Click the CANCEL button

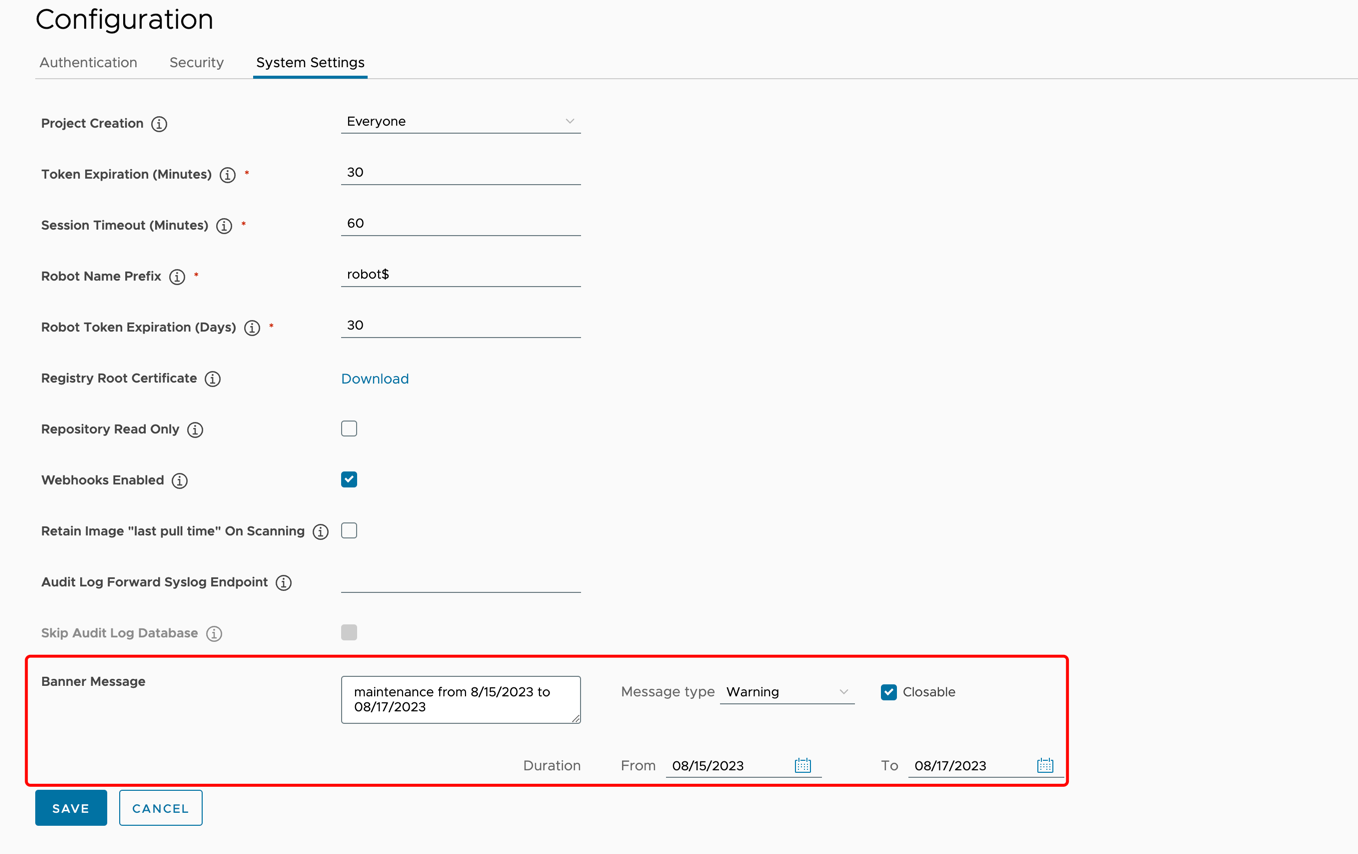pyautogui.click(x=160, y=808)
